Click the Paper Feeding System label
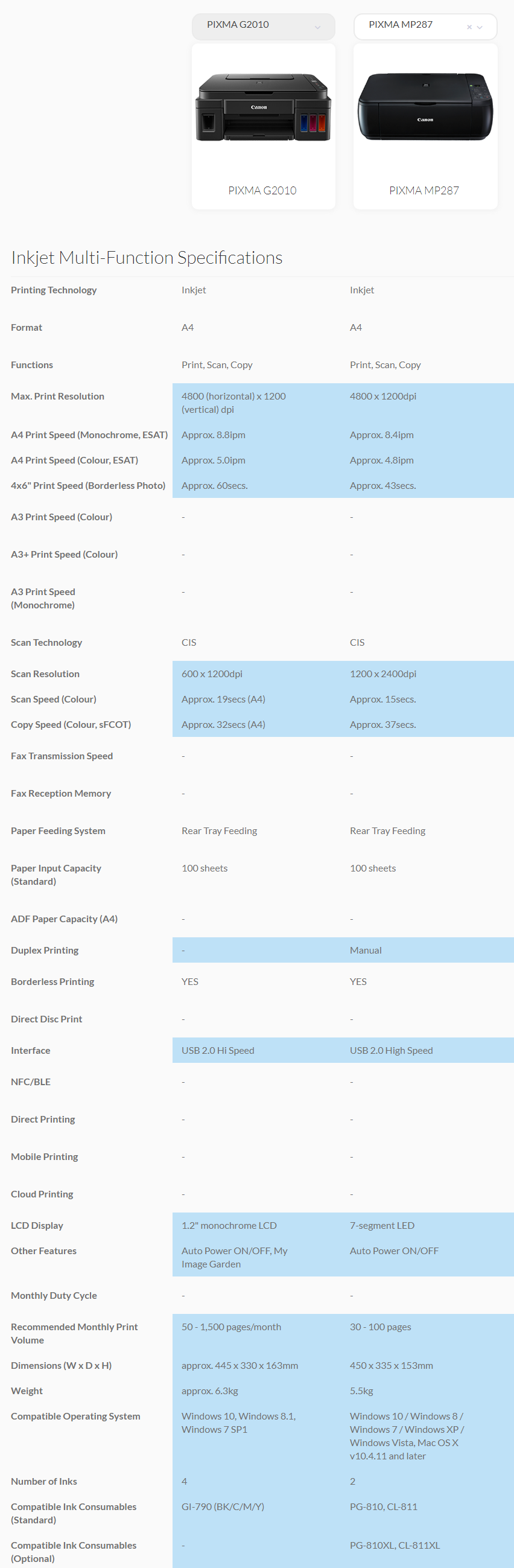 [58, 831]
